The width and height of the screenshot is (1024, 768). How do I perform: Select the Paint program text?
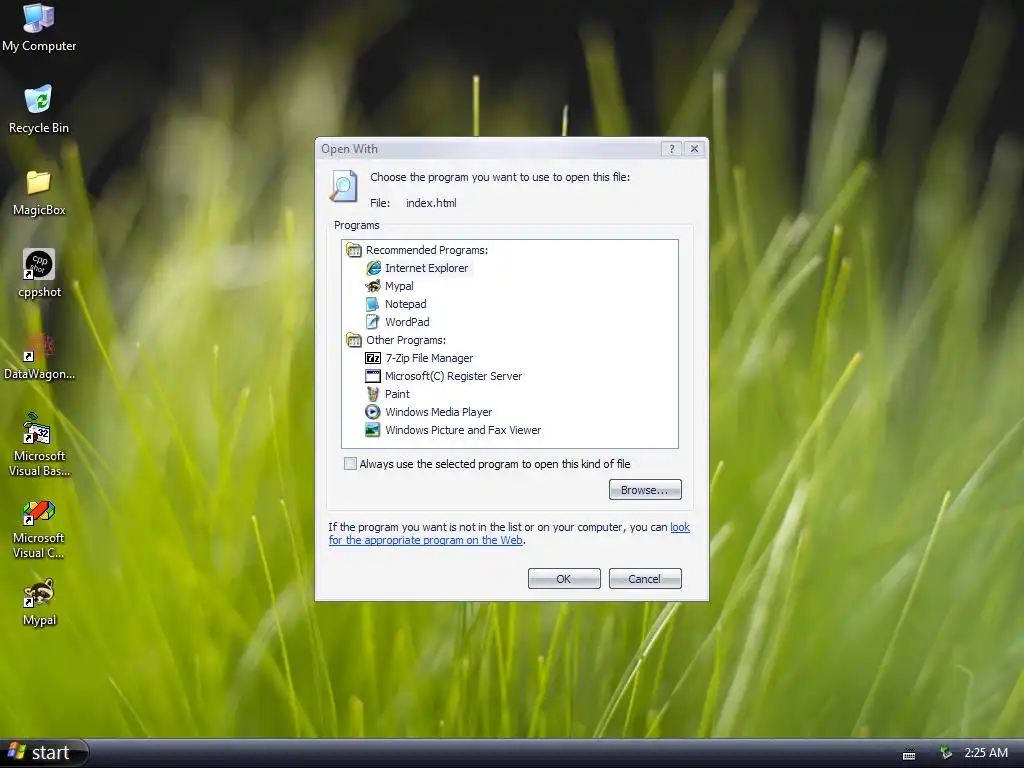tap(397, 394)
